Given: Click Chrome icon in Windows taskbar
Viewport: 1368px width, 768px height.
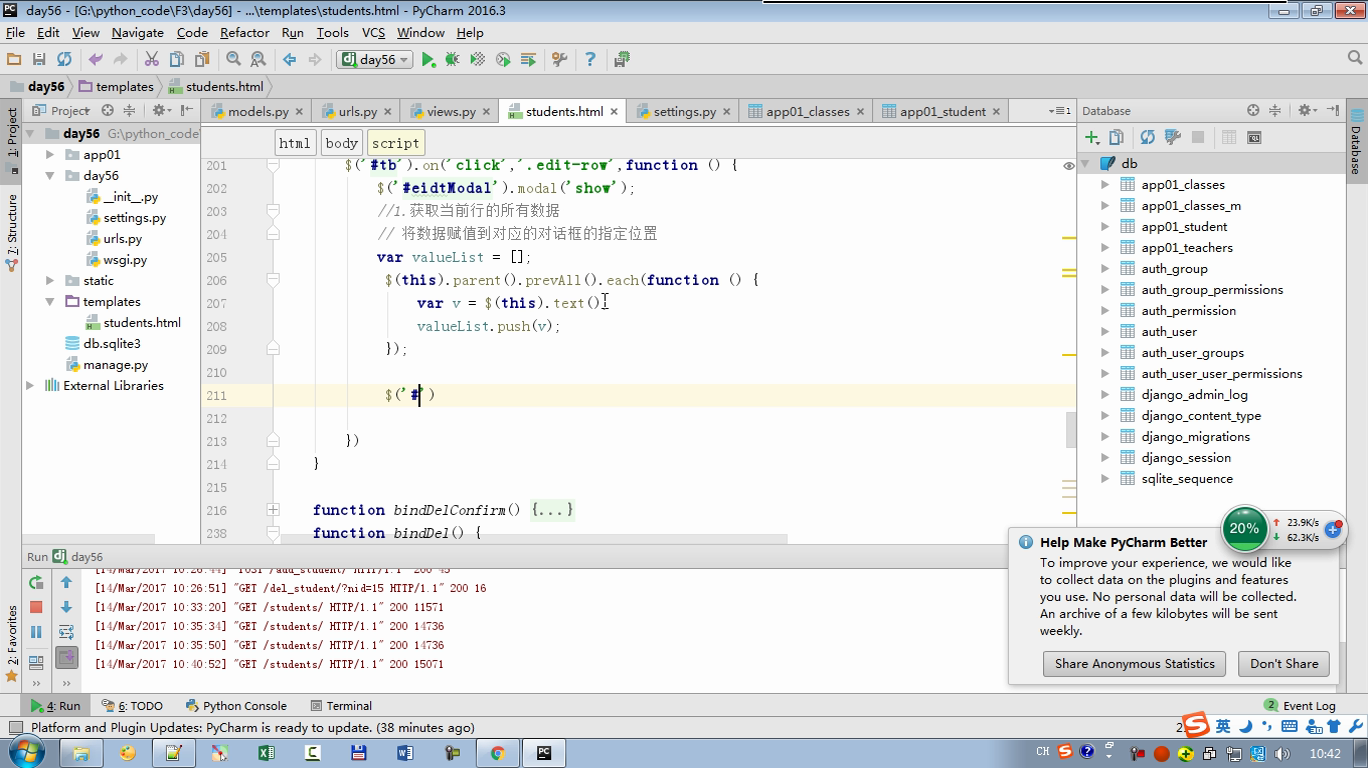Looking at the screenshot, I should coord(497,753).
